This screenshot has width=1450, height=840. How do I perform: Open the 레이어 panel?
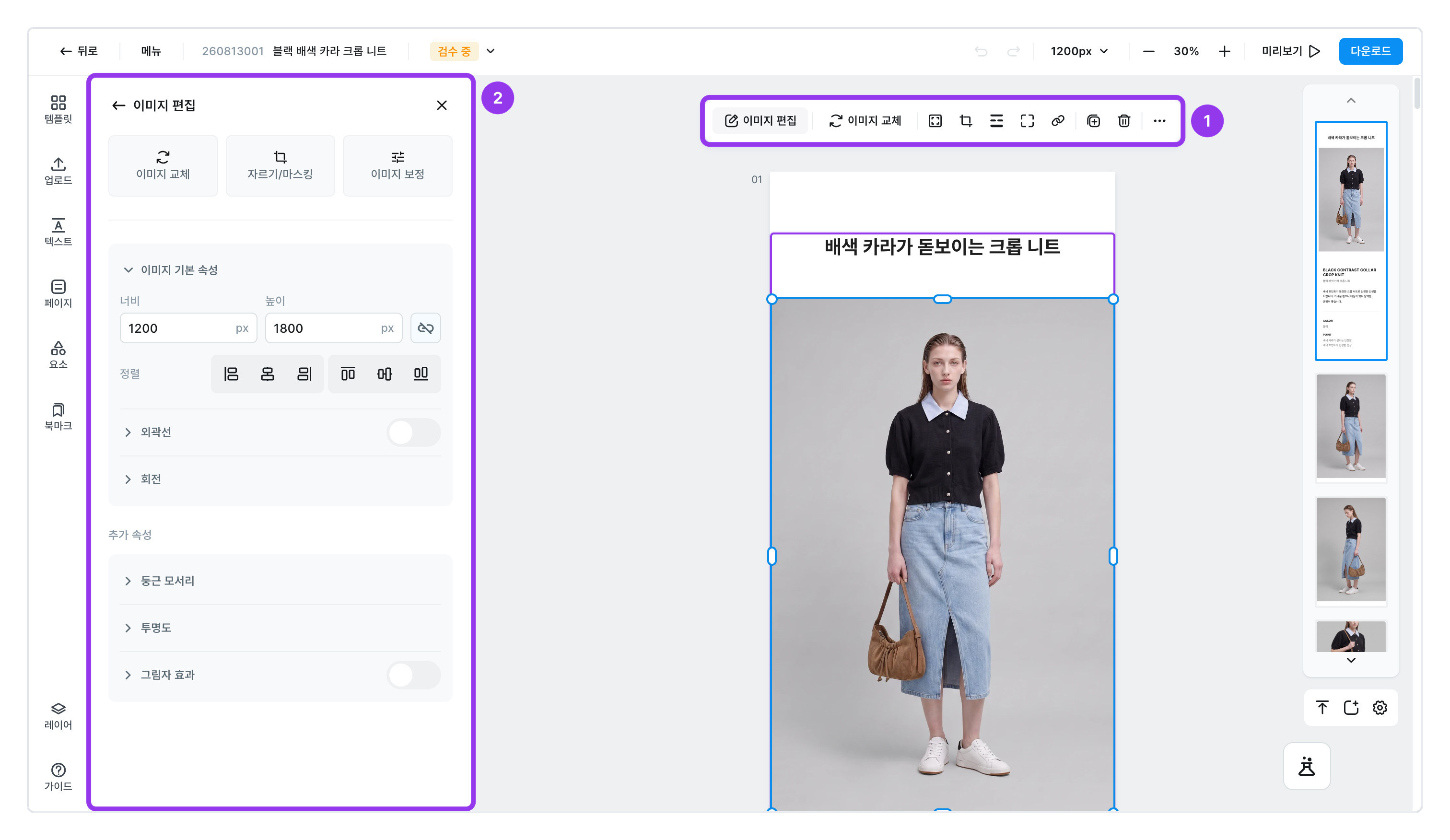58,716
